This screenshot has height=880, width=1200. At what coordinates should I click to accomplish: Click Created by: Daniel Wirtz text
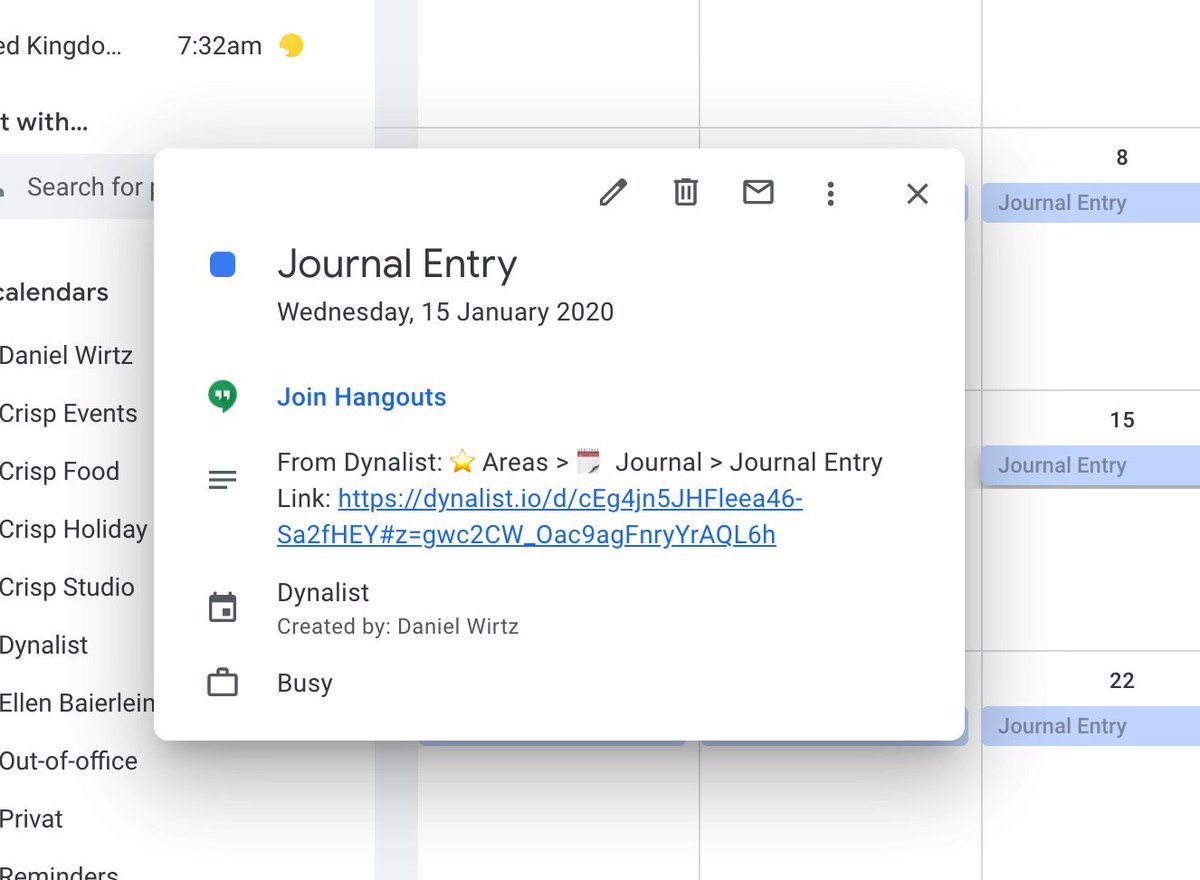(398, 627)
